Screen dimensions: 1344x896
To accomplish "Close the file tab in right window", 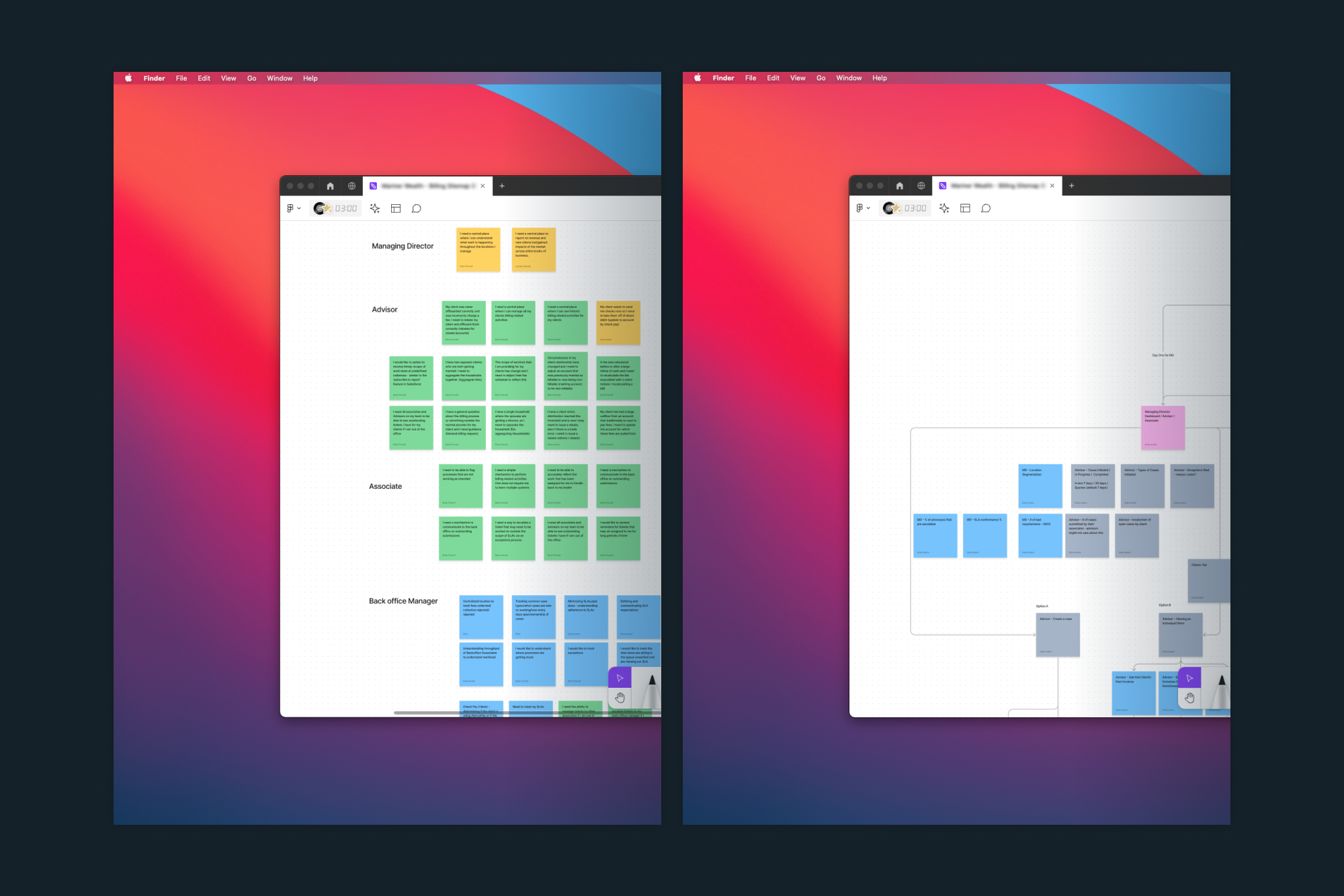I will tap(1052, 186).
